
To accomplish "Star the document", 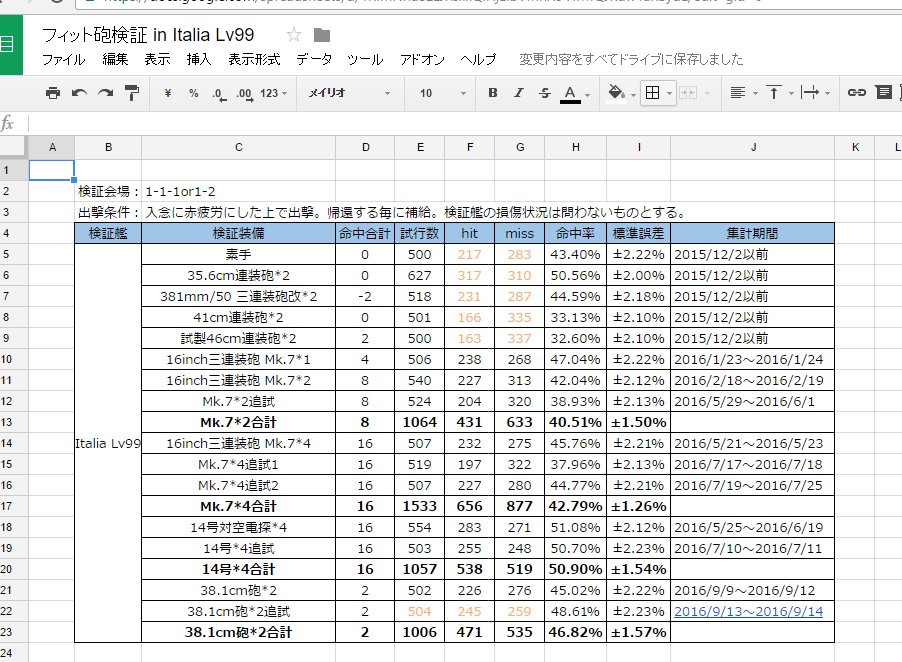I will click(x=294, y=35).
